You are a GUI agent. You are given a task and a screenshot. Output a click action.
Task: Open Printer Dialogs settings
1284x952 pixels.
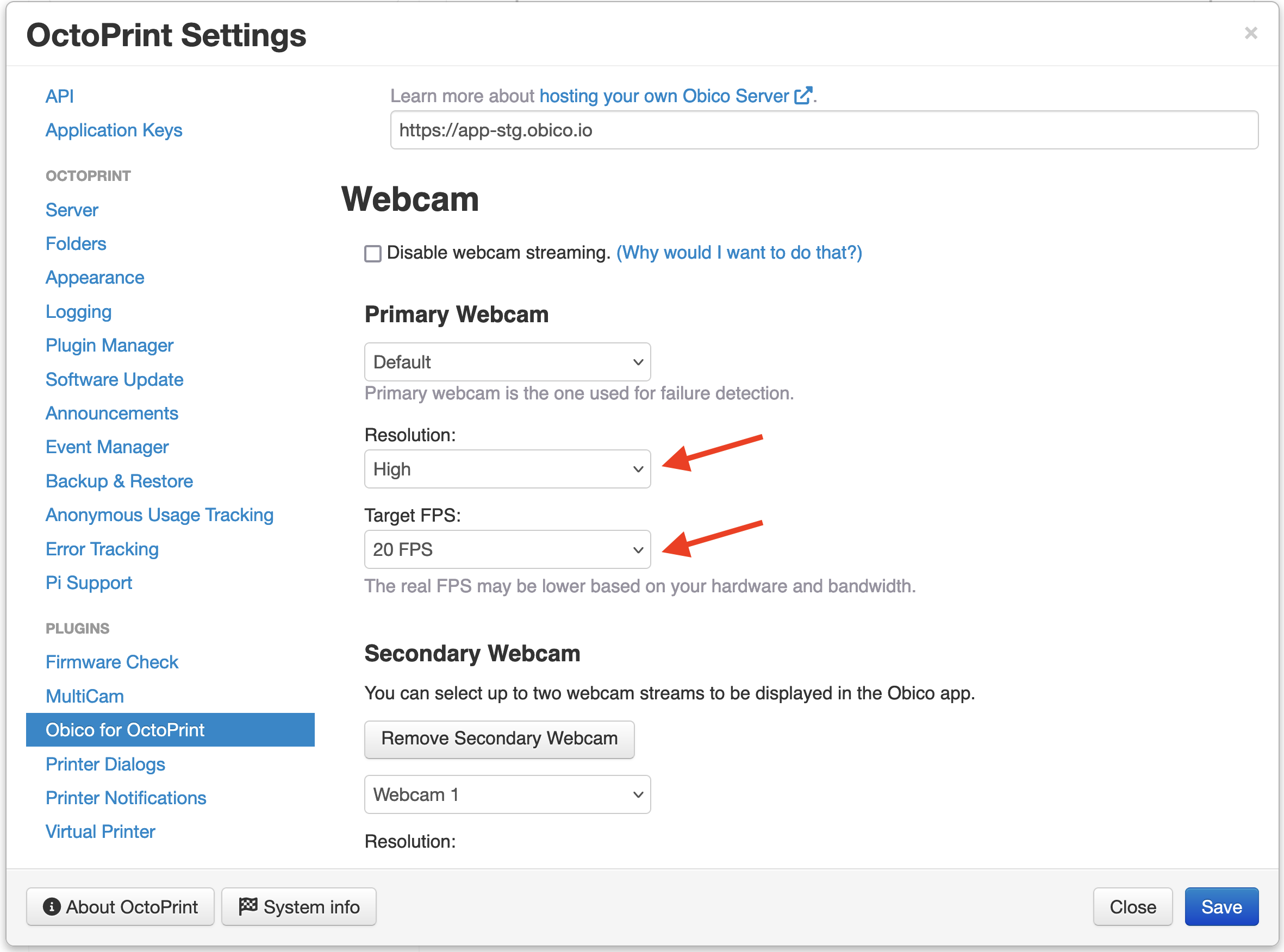105,764
